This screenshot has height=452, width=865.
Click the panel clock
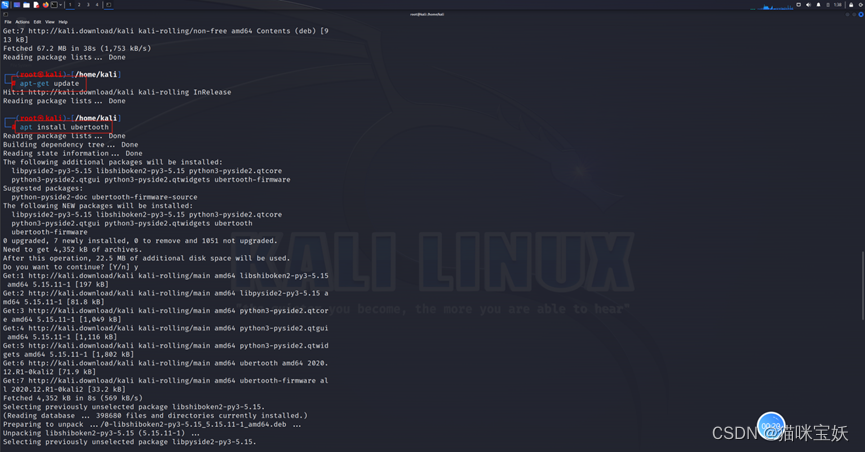(x=837, y=5)
